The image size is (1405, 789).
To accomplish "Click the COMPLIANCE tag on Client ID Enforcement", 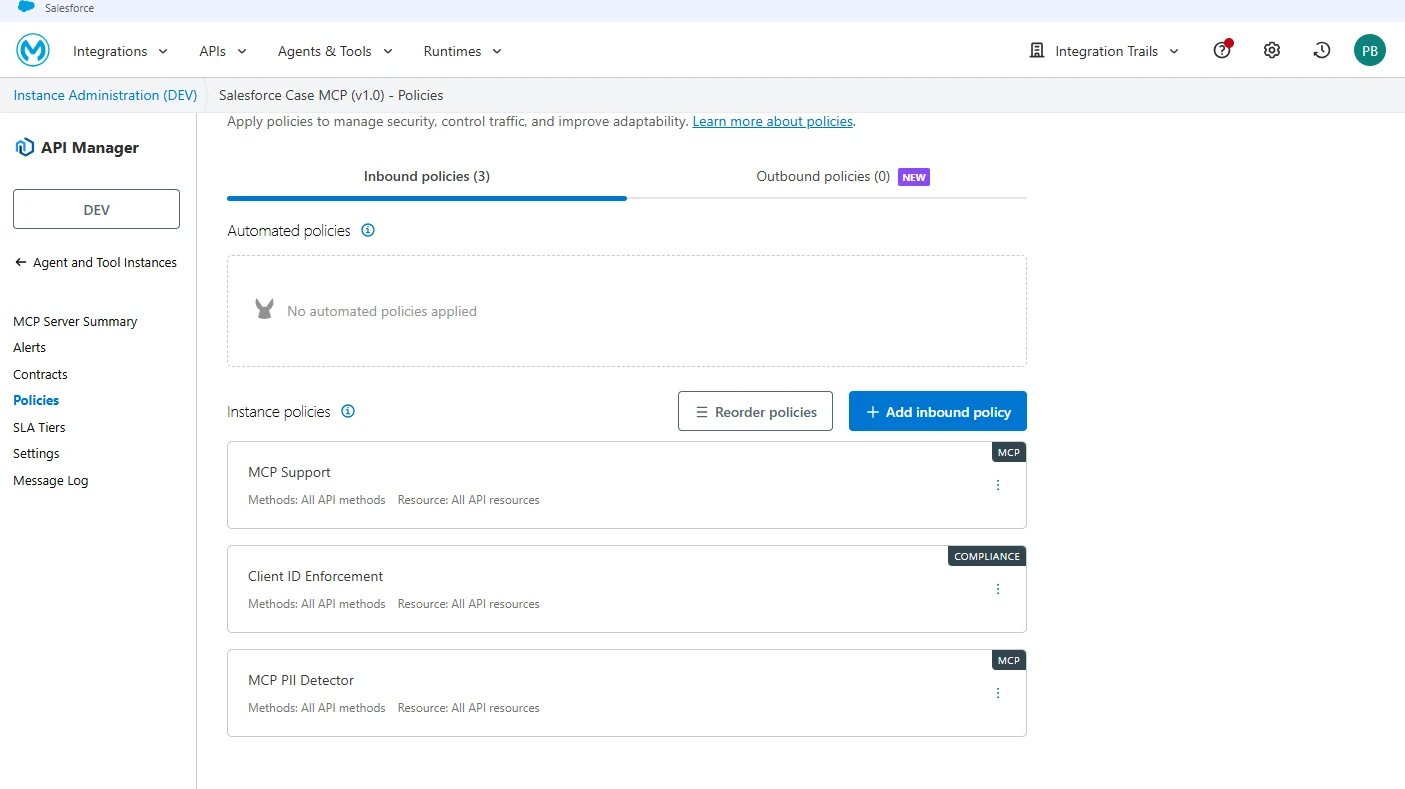I will 987,556.
